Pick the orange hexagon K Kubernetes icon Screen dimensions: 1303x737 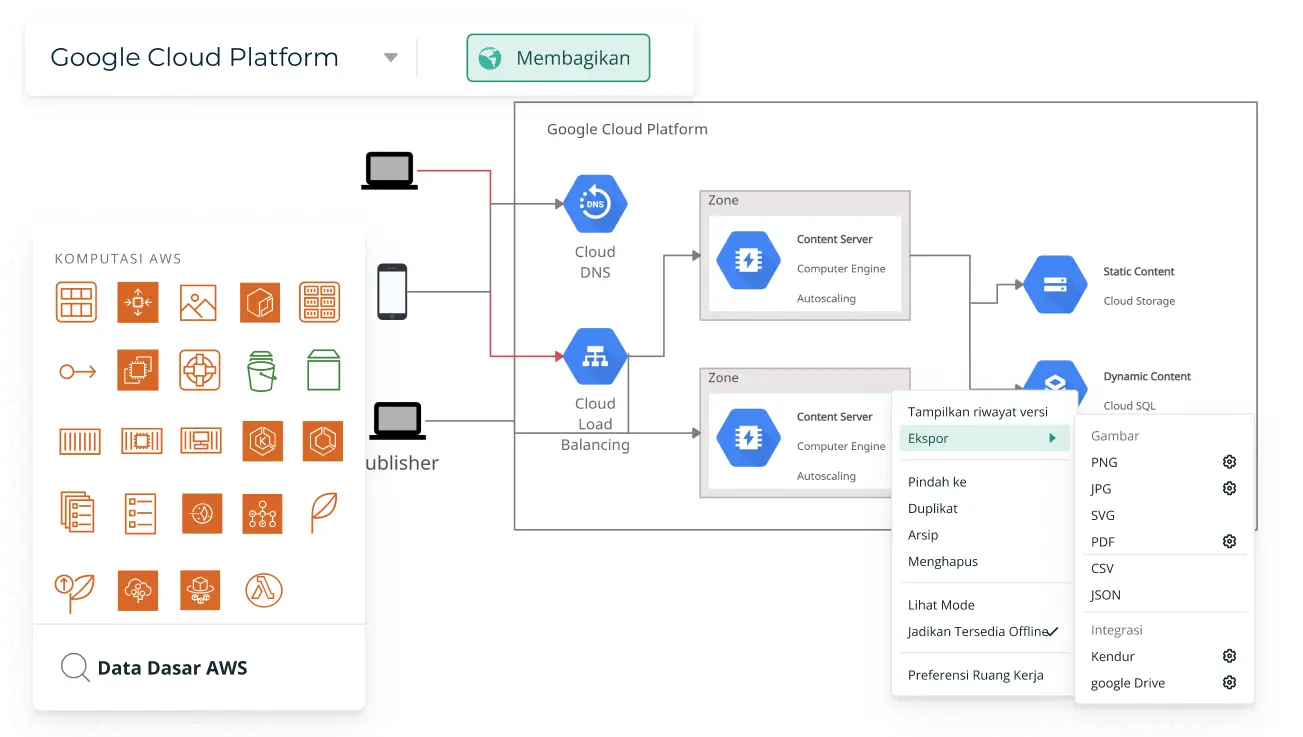(x=262, y=441)
